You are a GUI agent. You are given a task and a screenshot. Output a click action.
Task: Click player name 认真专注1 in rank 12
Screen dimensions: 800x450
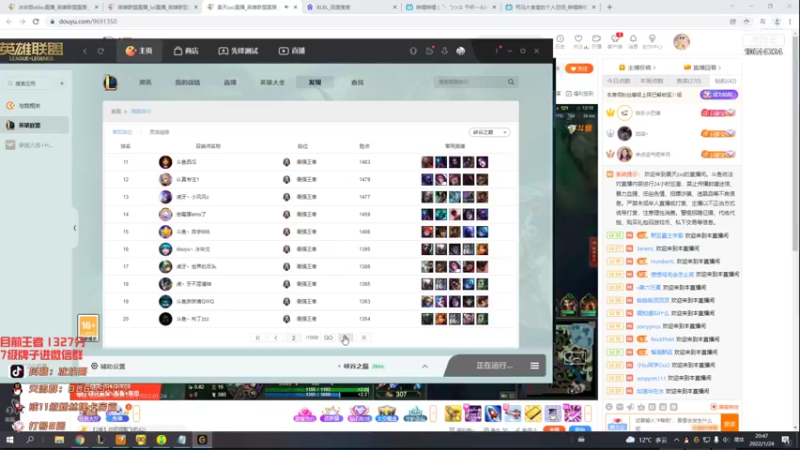[x=187, y=180]
